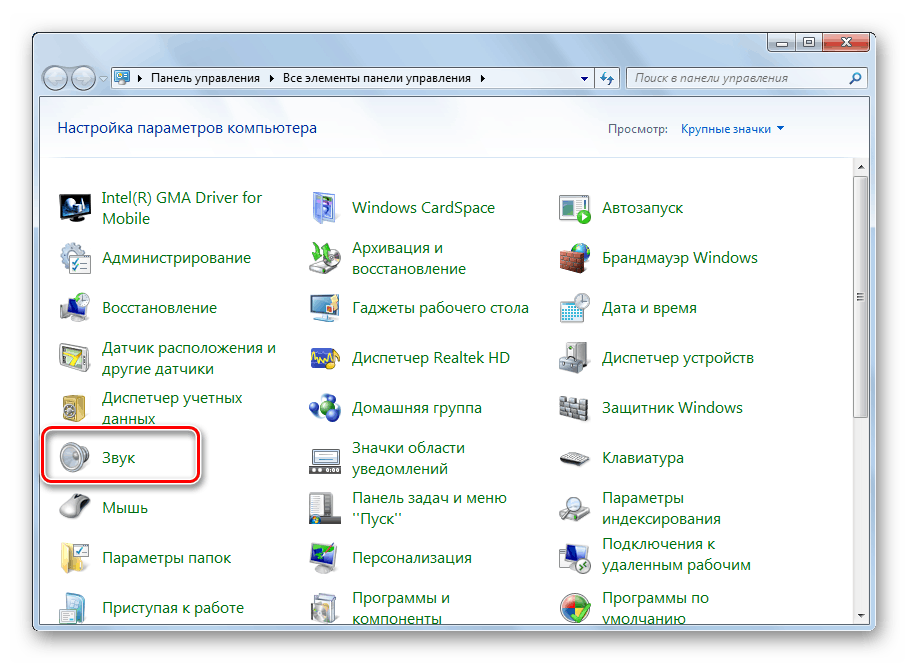Open the Параметры индексирования icon

(x=575, y=507)
